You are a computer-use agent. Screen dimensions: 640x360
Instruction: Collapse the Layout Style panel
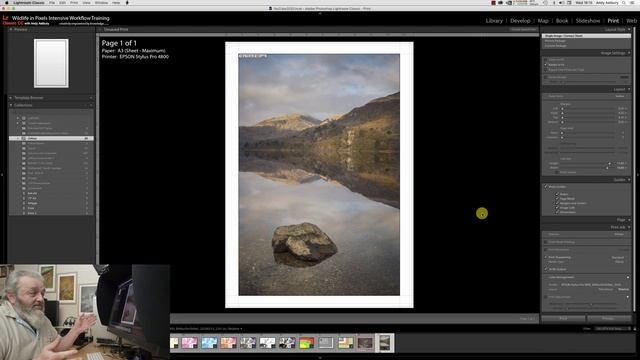pyautogui.click(x=629, y=29)
